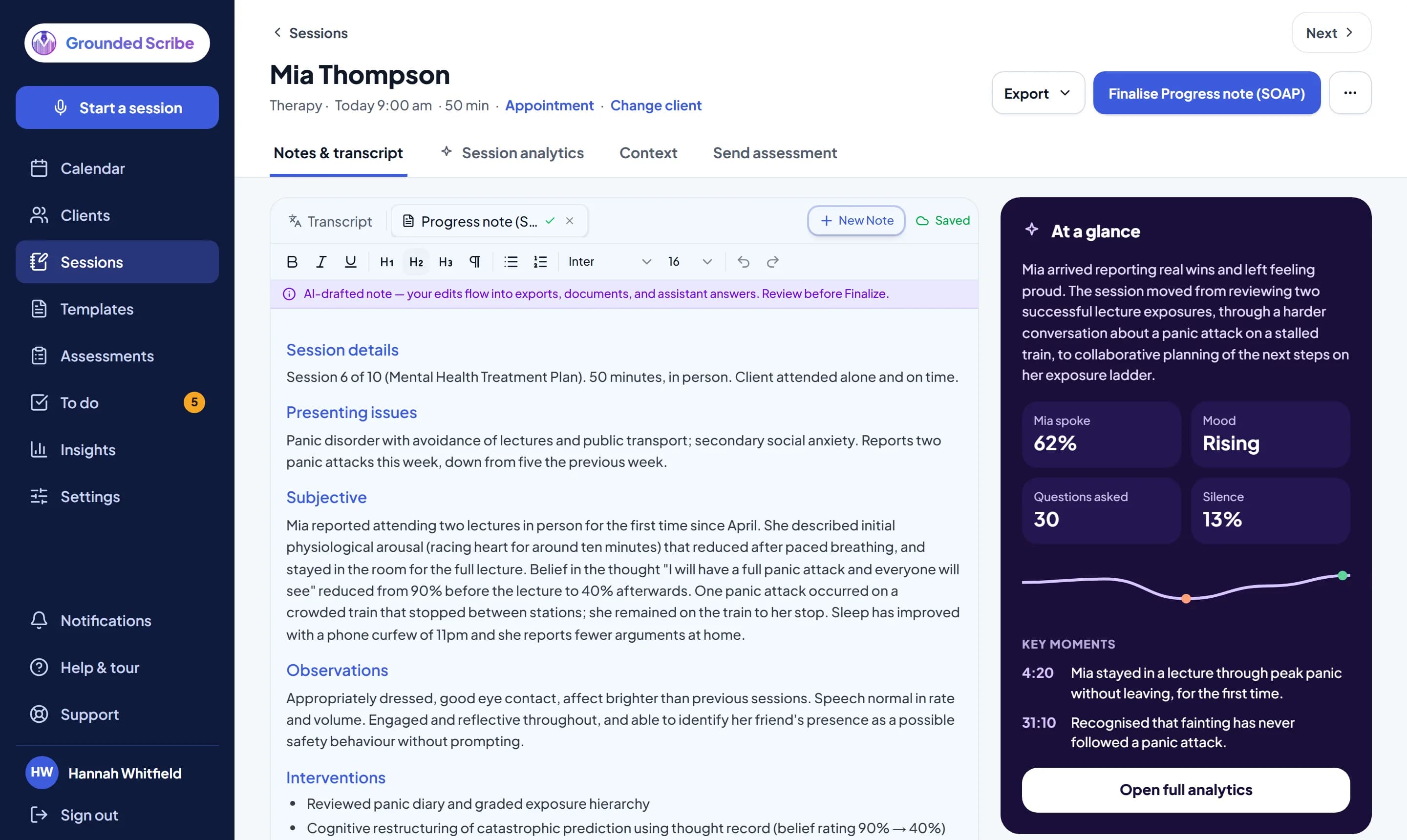Open Notifications

[117, 620]
